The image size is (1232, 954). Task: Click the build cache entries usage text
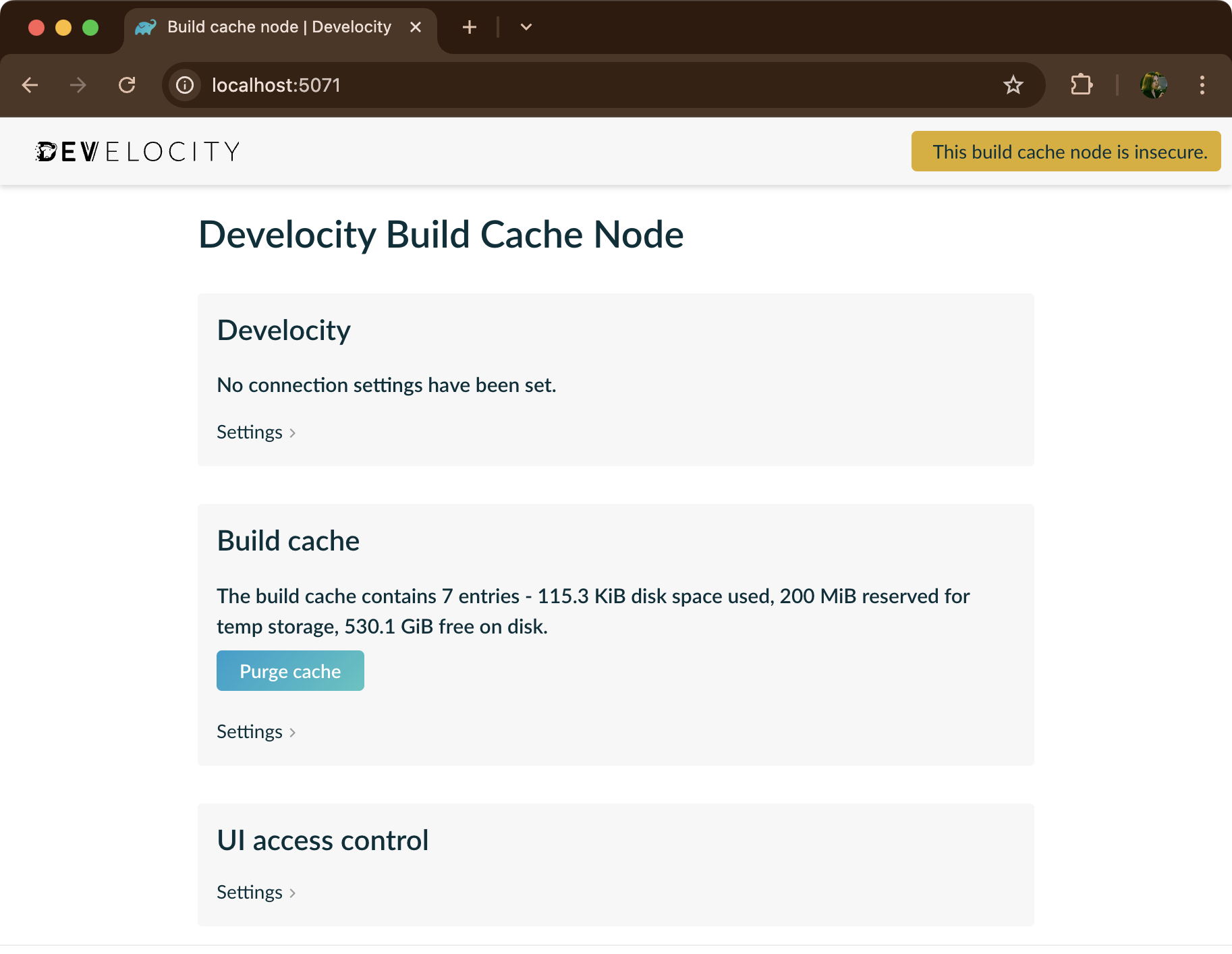[x=593, y=611]
